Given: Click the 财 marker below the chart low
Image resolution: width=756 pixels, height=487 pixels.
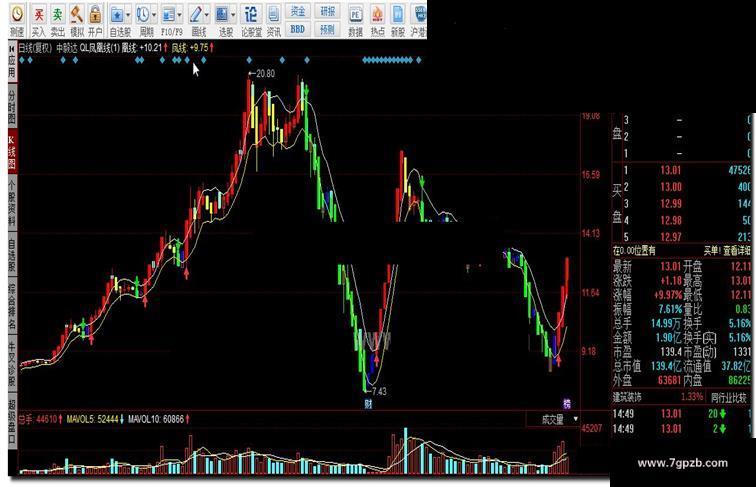Looking at the screenshot, I should click(368, 404).
